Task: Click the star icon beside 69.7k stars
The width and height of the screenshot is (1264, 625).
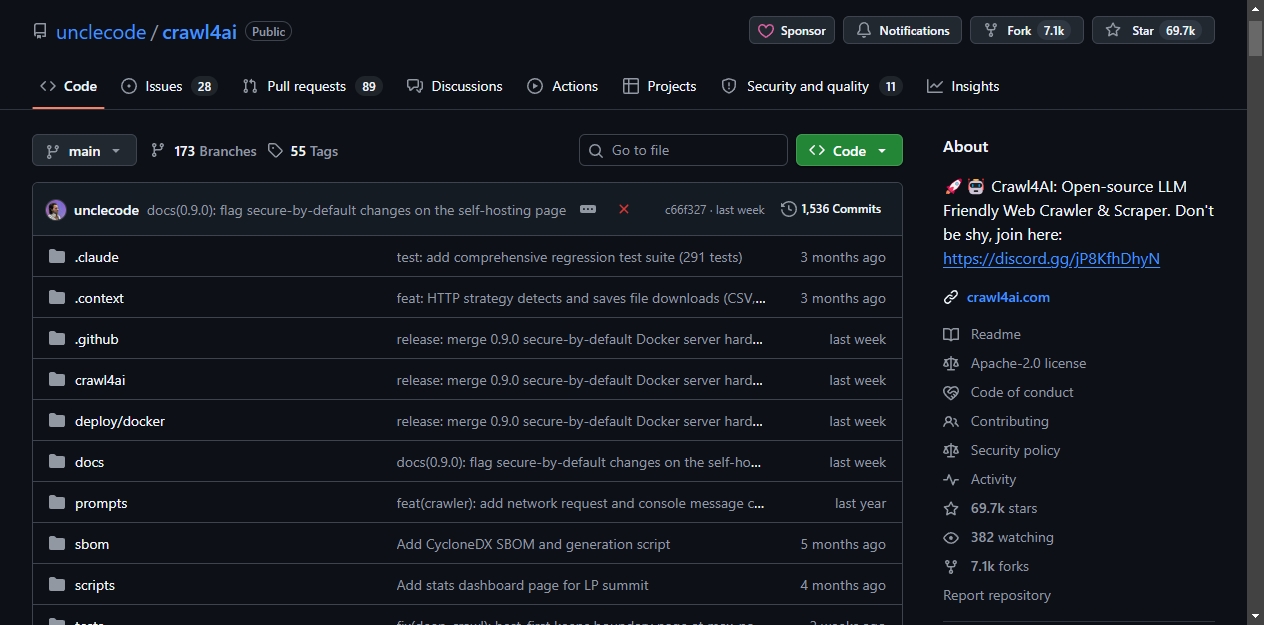Action: pos(951,508)
